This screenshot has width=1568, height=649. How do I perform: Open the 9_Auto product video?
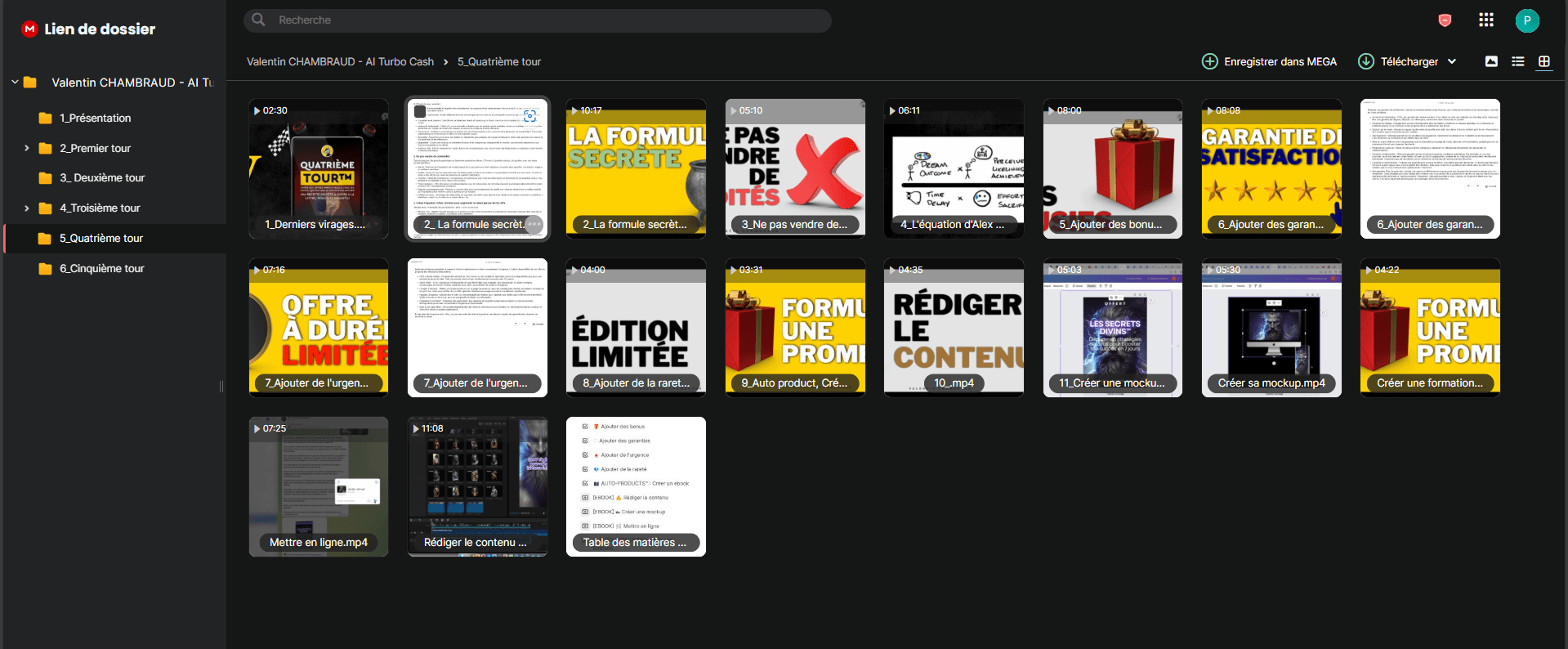(795, 328)
